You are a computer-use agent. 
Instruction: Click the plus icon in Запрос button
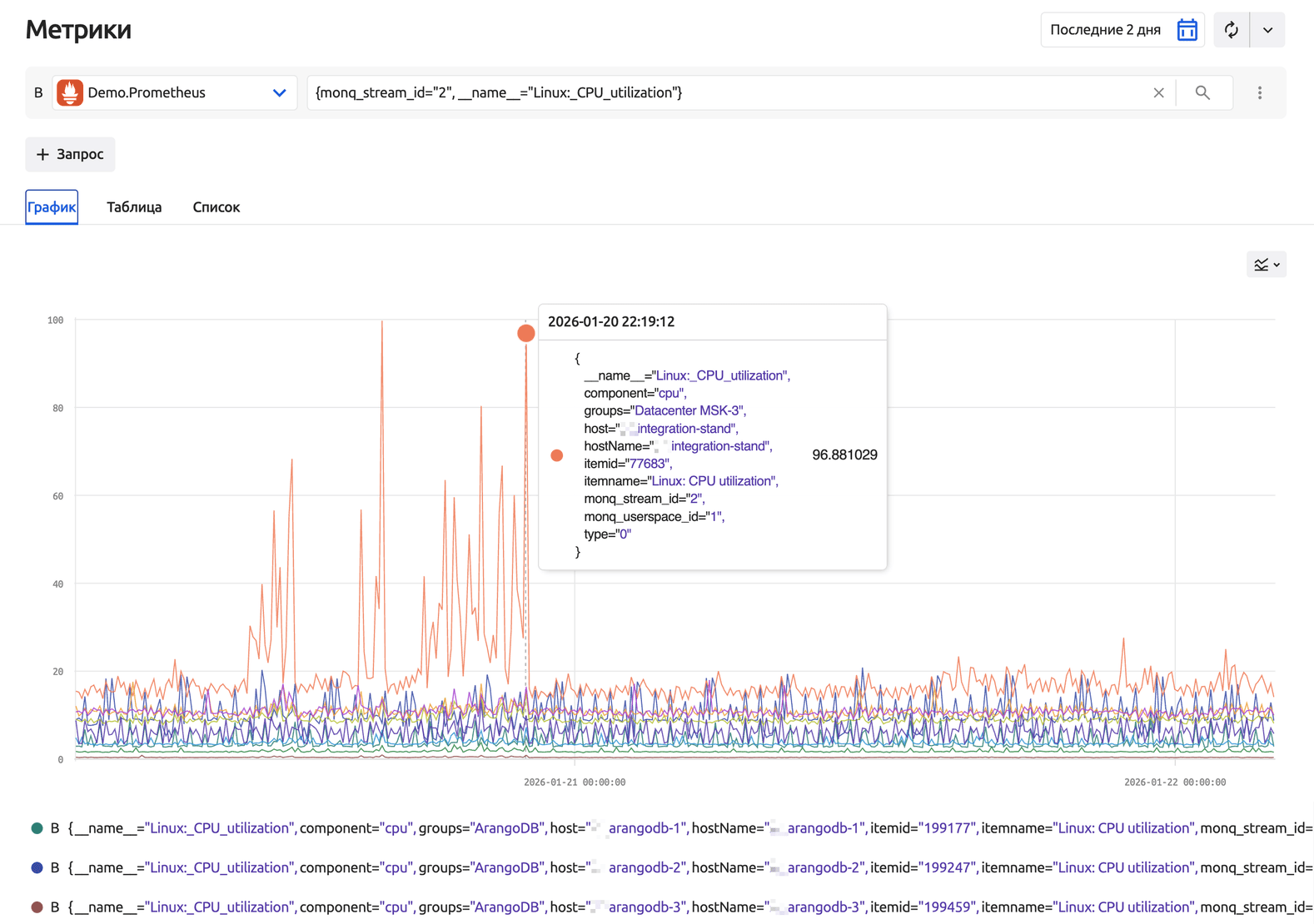[43, 155]
